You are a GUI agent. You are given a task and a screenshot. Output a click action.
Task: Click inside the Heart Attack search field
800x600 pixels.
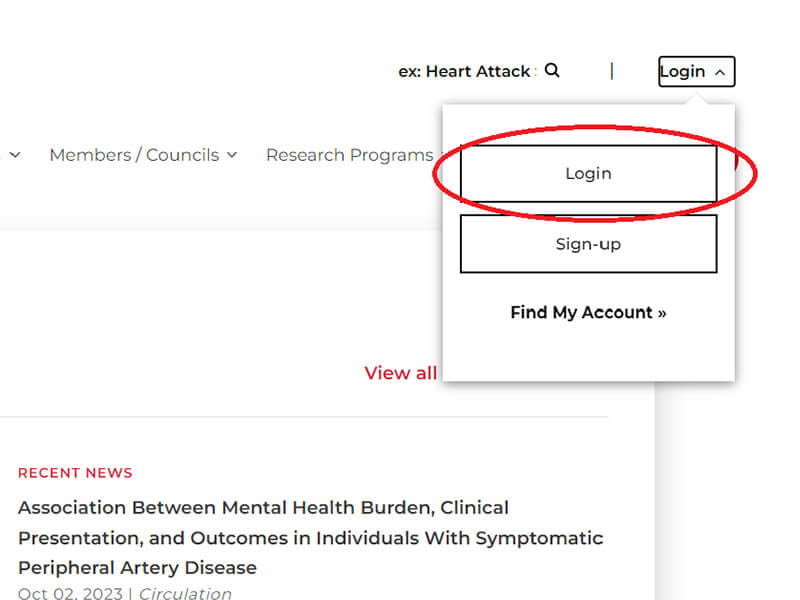coord(463,71)
